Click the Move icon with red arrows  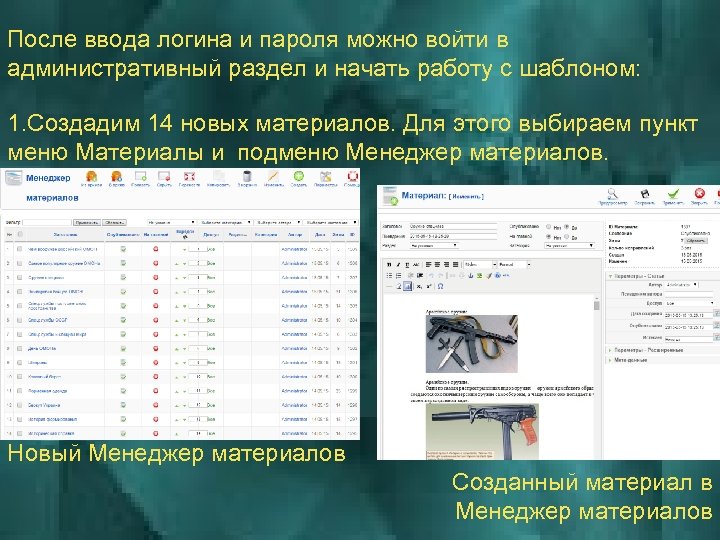[189, 176]
